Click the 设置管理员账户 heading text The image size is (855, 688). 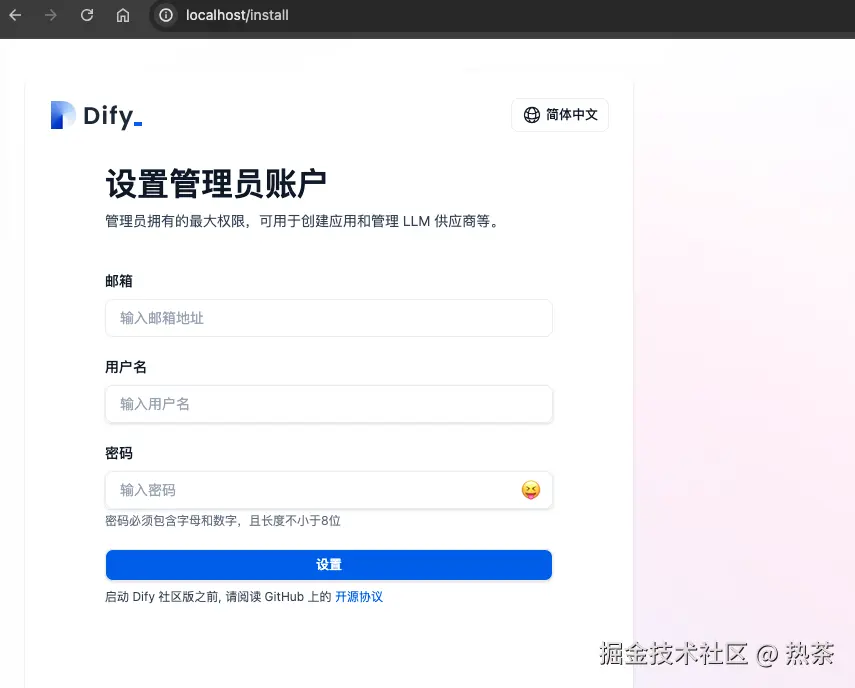point(216,184)
